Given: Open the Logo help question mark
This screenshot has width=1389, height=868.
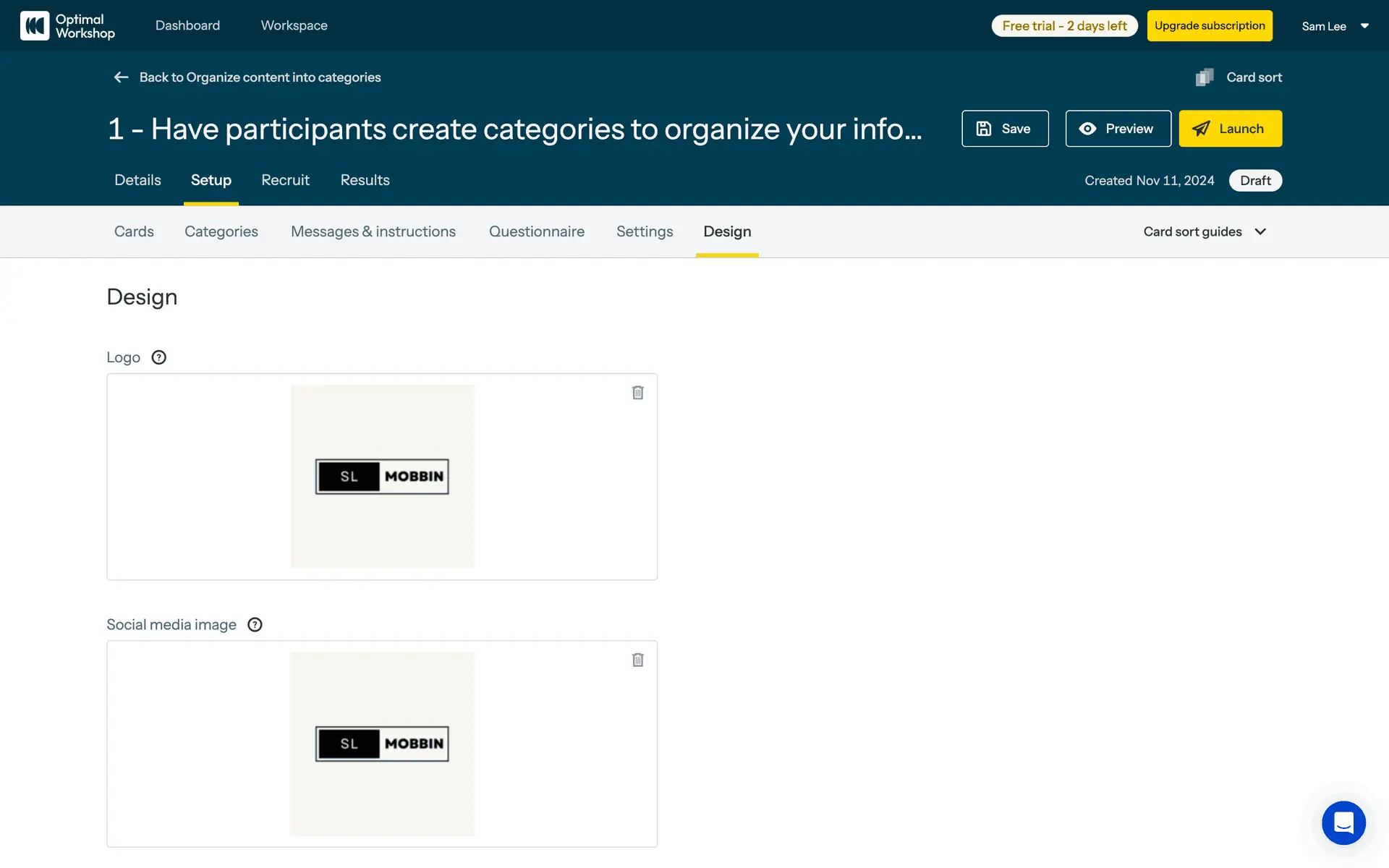Looking at the screenshot, I should pyautogui.click(x=158, y=357).
